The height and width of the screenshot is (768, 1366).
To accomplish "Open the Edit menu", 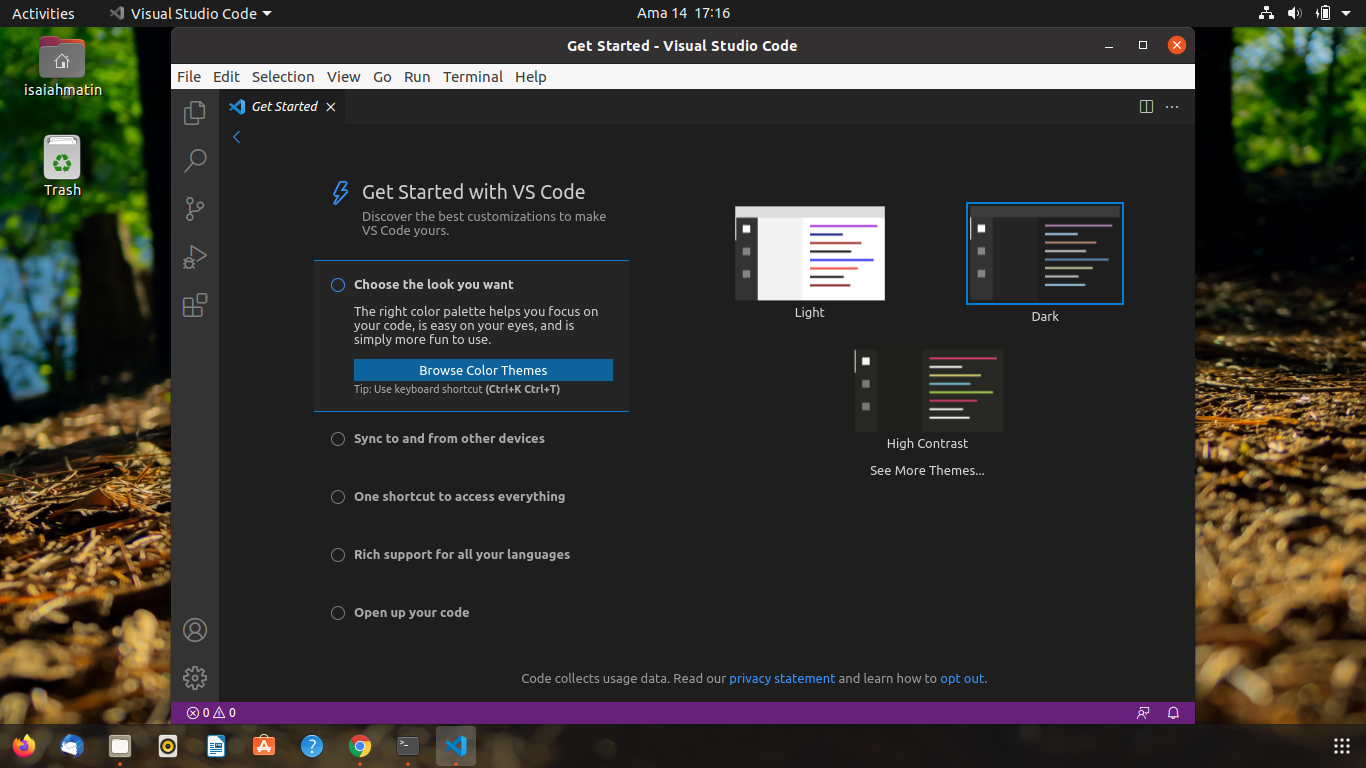I will [226, 77].
